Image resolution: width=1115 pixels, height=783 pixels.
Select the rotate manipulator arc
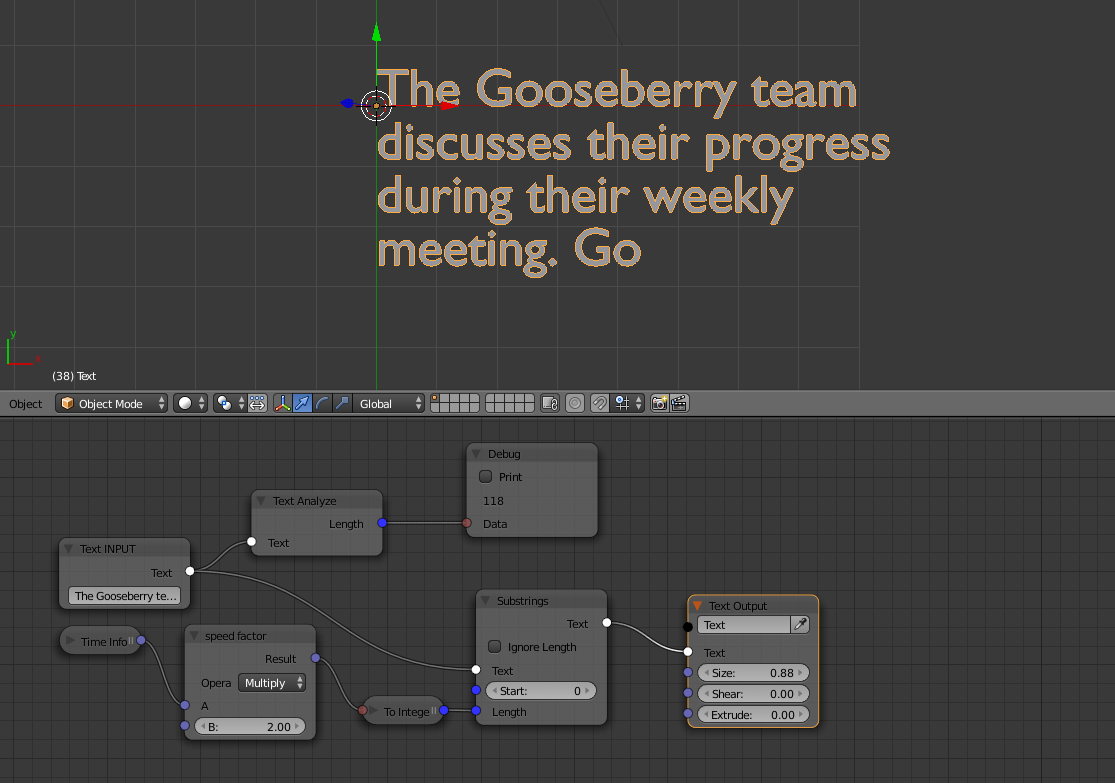322,404
